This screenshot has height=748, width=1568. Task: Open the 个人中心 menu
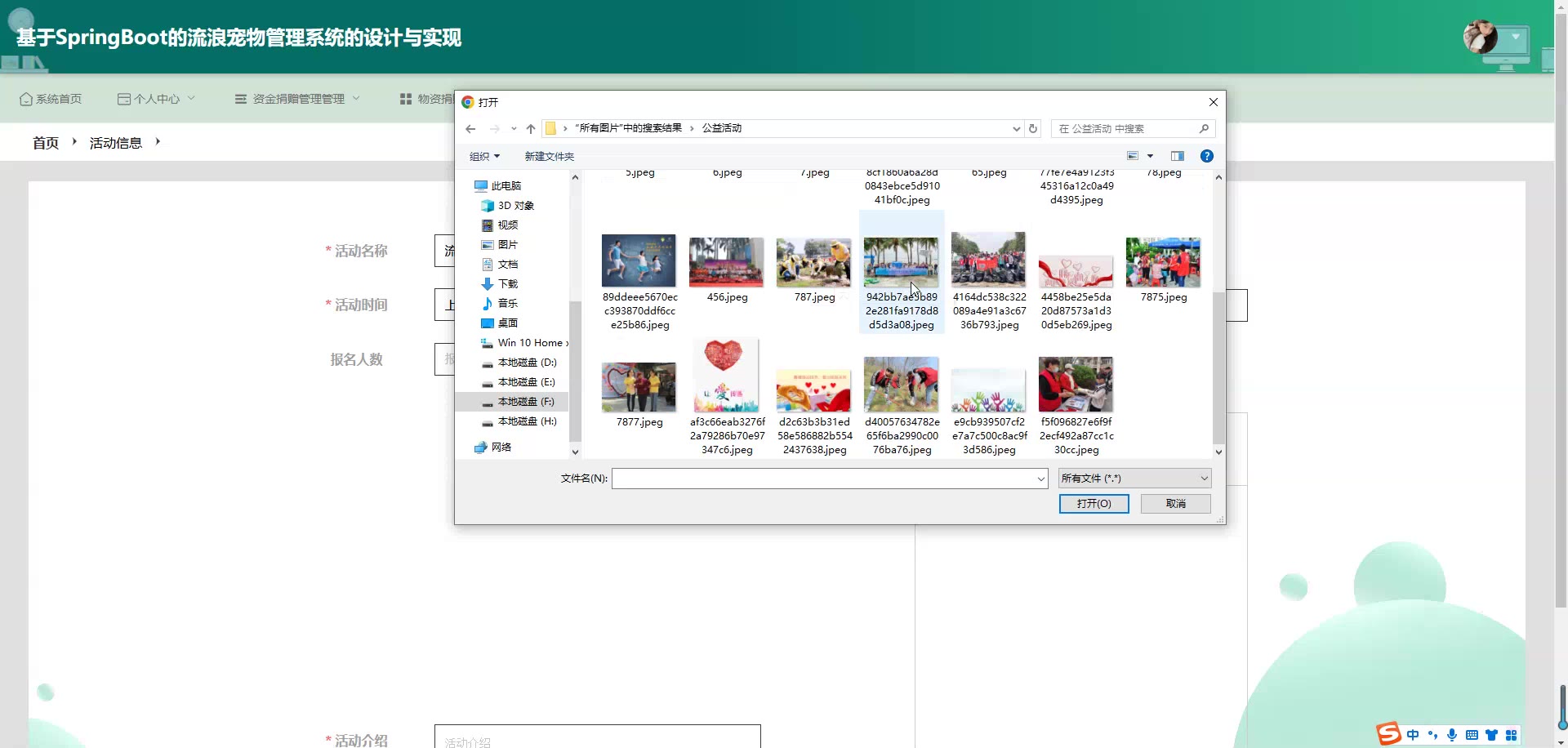(x=157, y=99)
